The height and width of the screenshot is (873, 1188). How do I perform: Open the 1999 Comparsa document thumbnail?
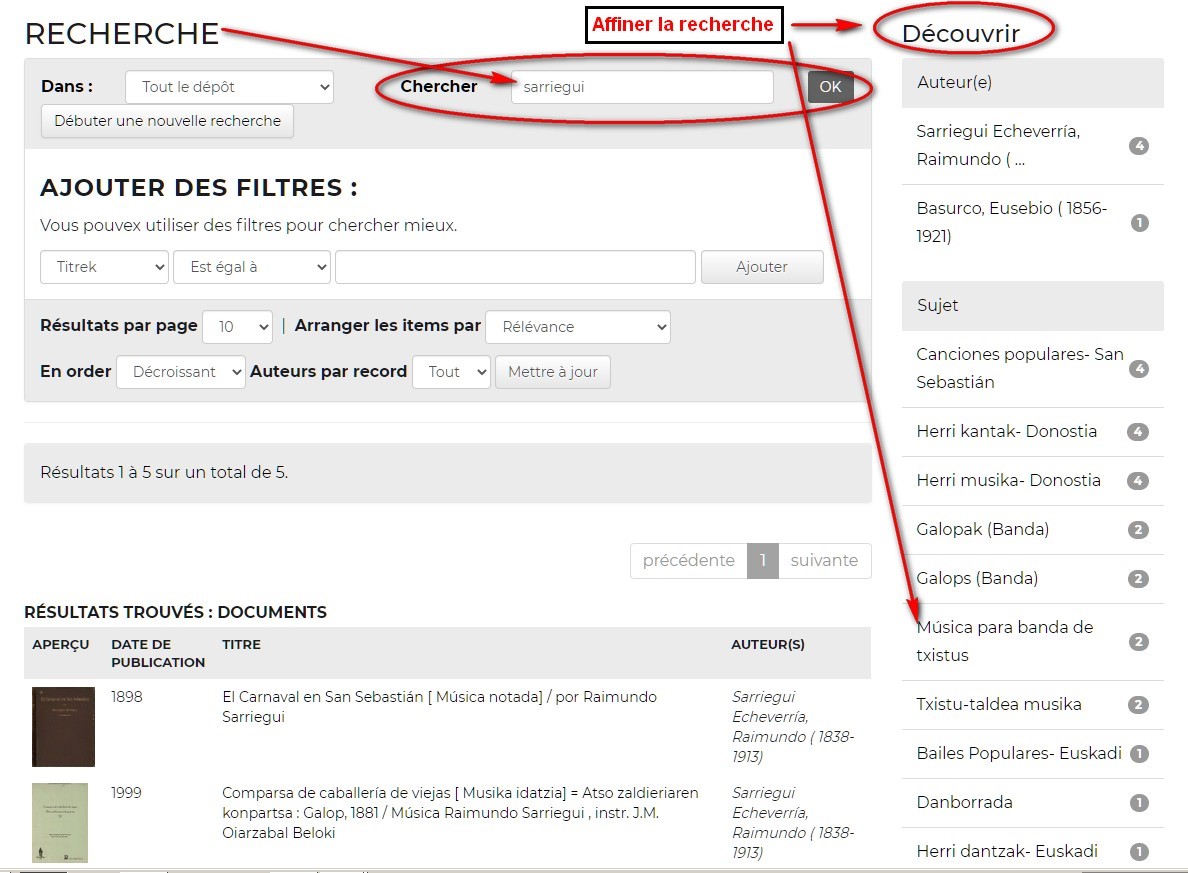coord(60,823)
